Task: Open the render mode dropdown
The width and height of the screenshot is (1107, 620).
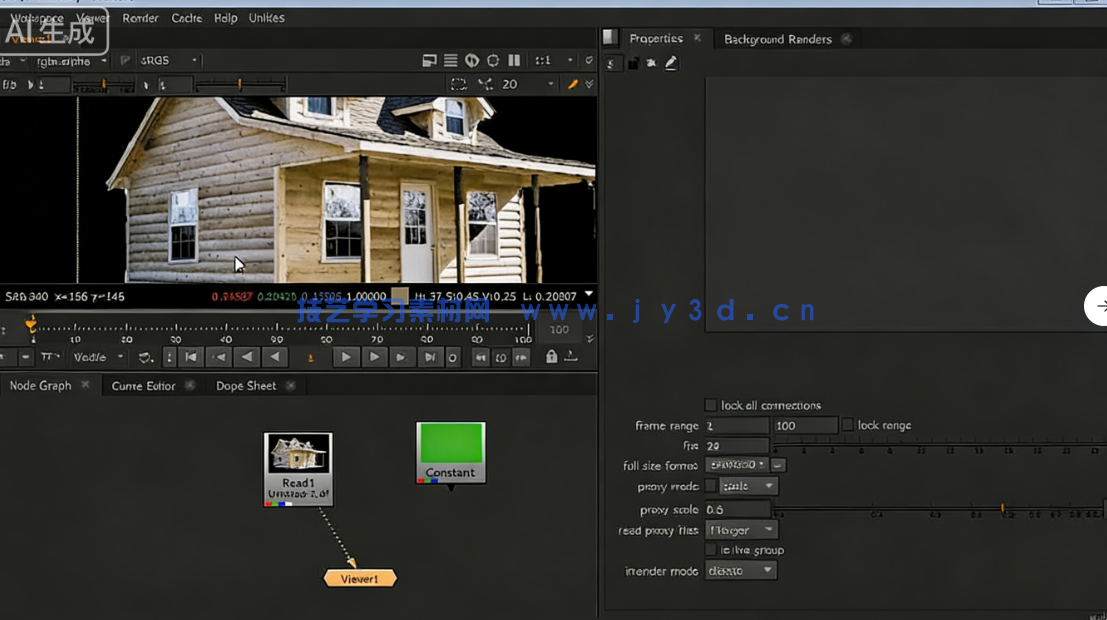Action: click(741, 571)
